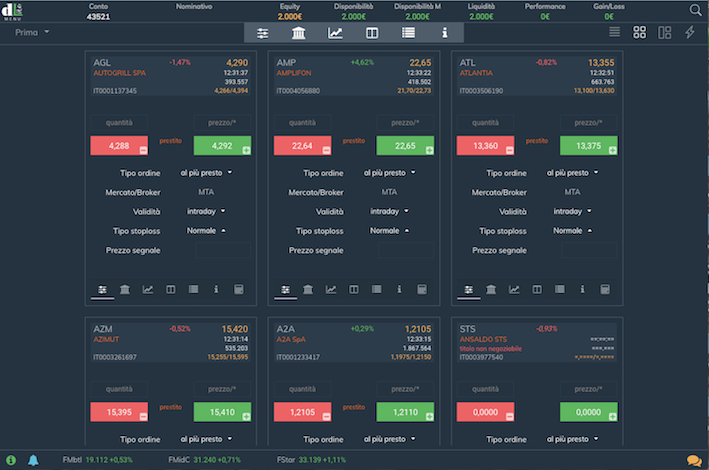Expand AZM Tipo ordine dropdown
Screen dimensions: 709x470
click(206, 439)
